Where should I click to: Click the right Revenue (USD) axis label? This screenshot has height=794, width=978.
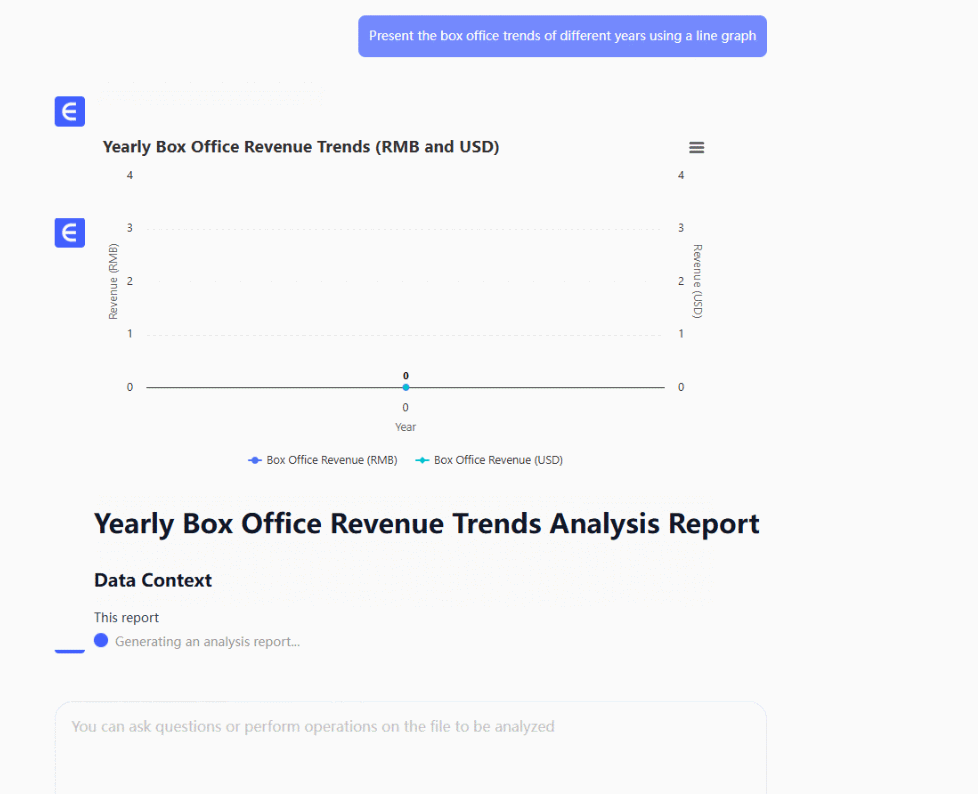click(x=697, y=281)
